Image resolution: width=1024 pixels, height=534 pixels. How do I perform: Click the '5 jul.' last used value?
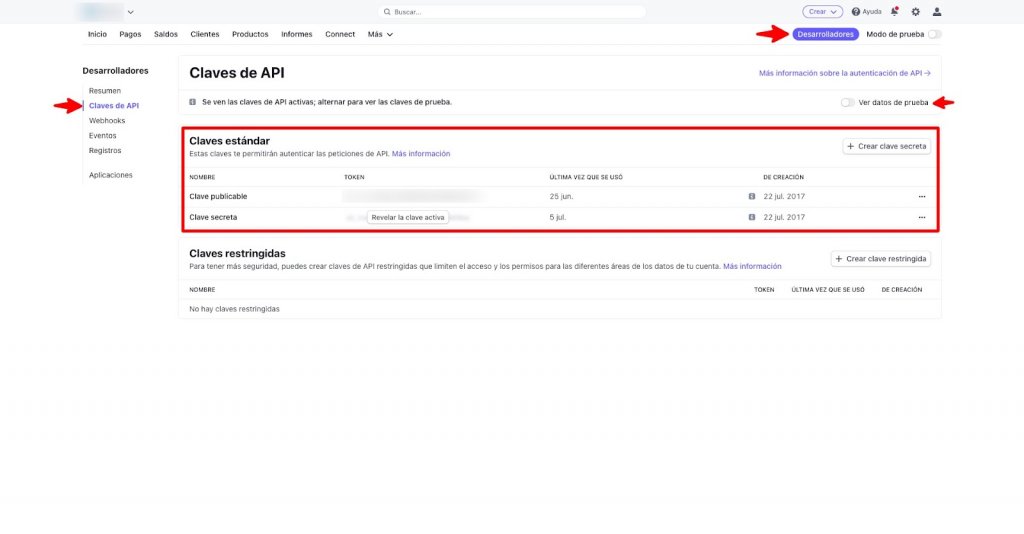pos(558,217)
